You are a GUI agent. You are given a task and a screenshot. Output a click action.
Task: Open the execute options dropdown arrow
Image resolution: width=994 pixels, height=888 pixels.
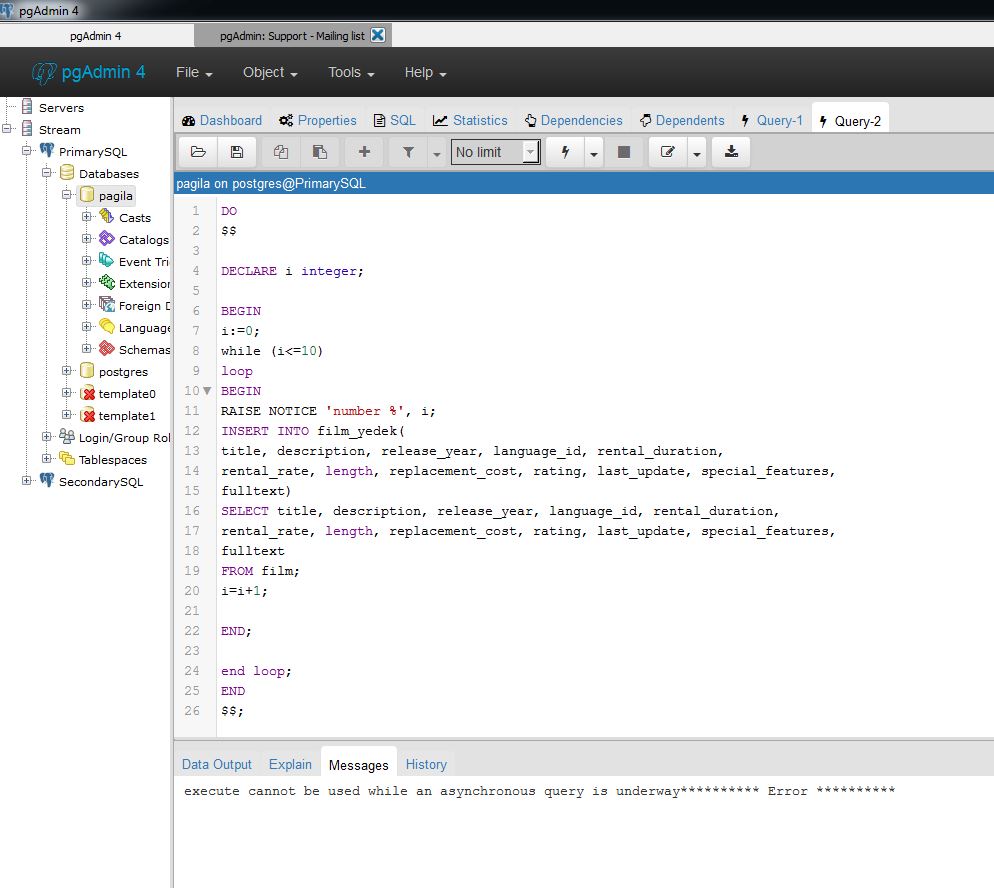(594, 153)
